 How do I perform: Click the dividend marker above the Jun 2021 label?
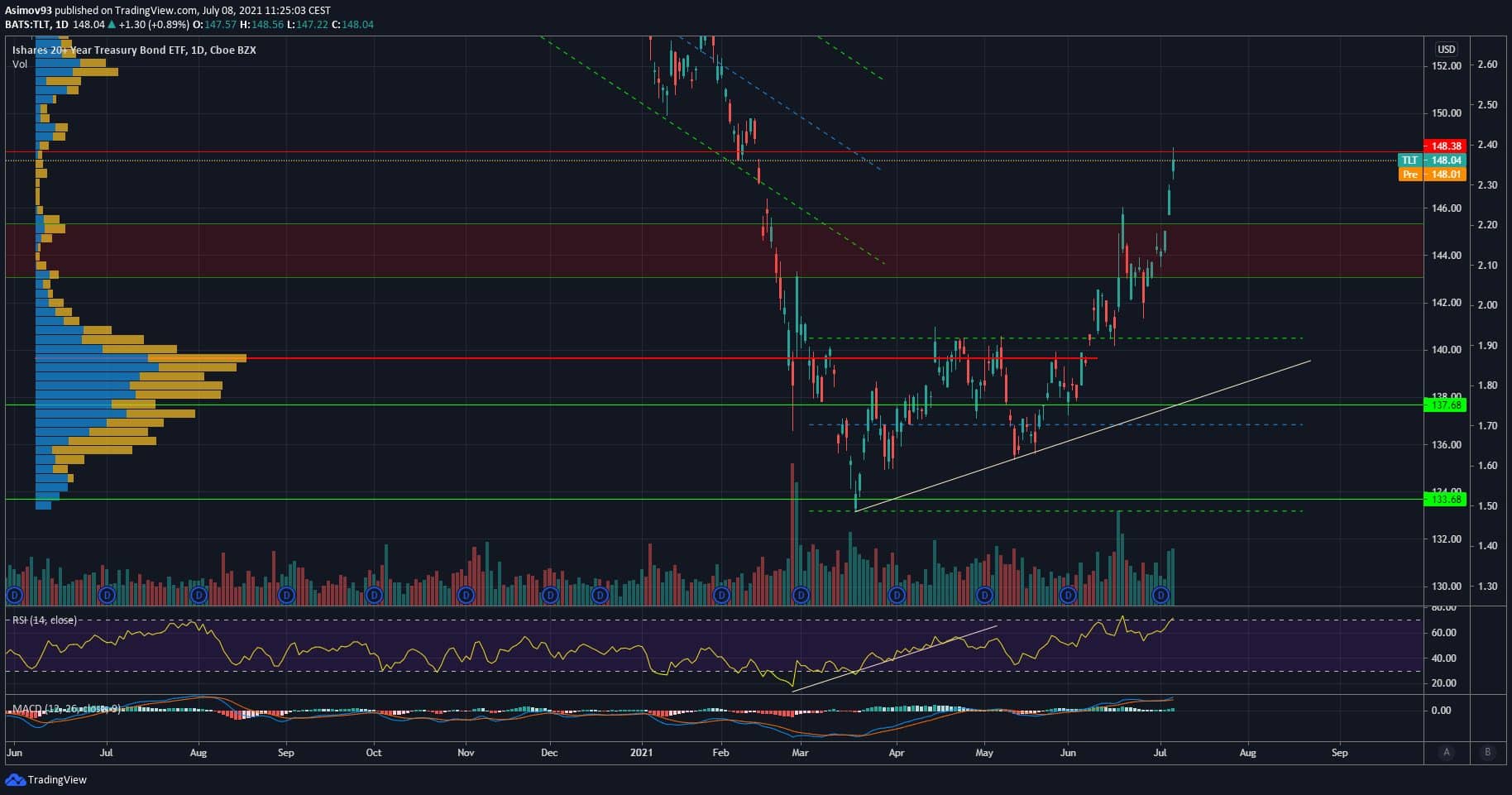point(1069,595)
